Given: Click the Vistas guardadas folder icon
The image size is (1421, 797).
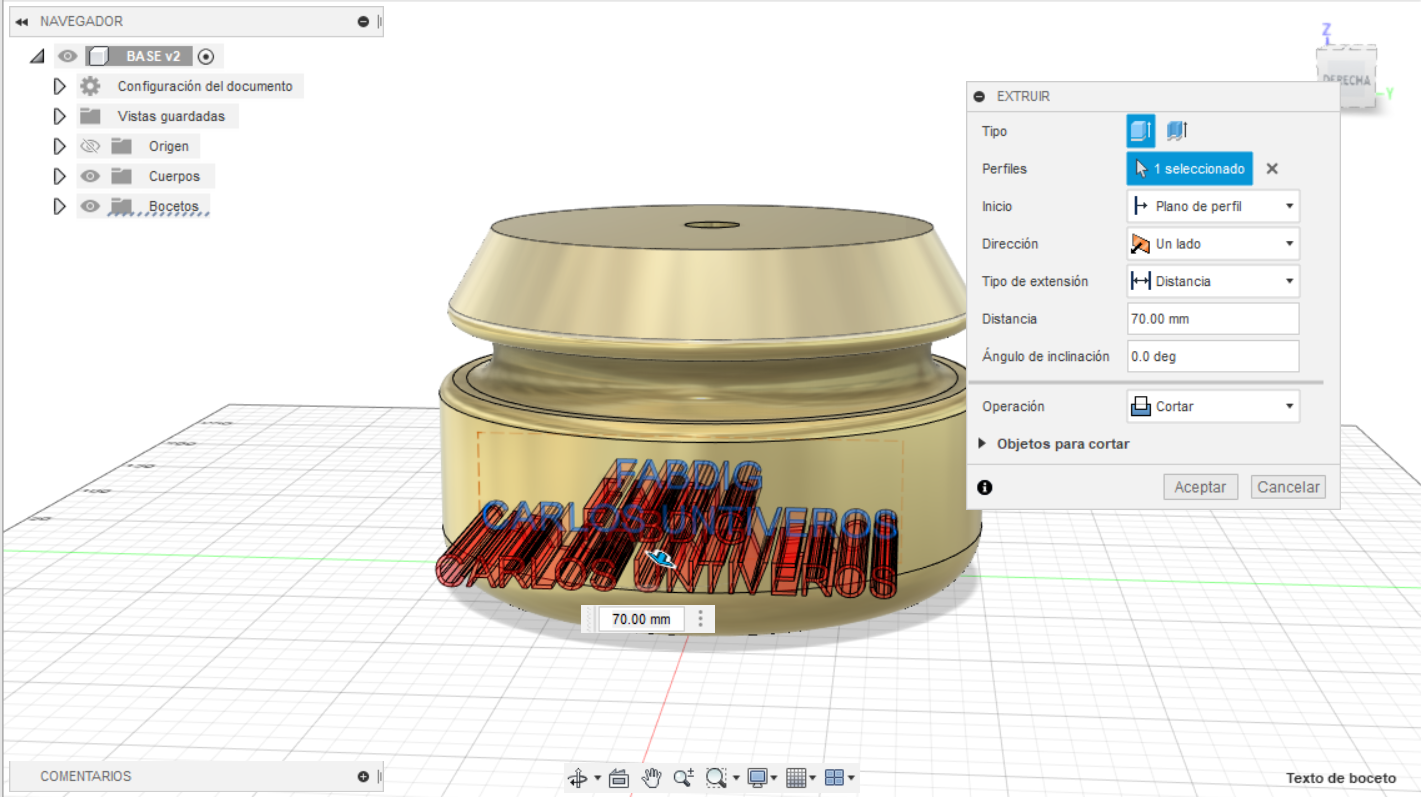Looking at the screenshot, I should pos(90,116).
